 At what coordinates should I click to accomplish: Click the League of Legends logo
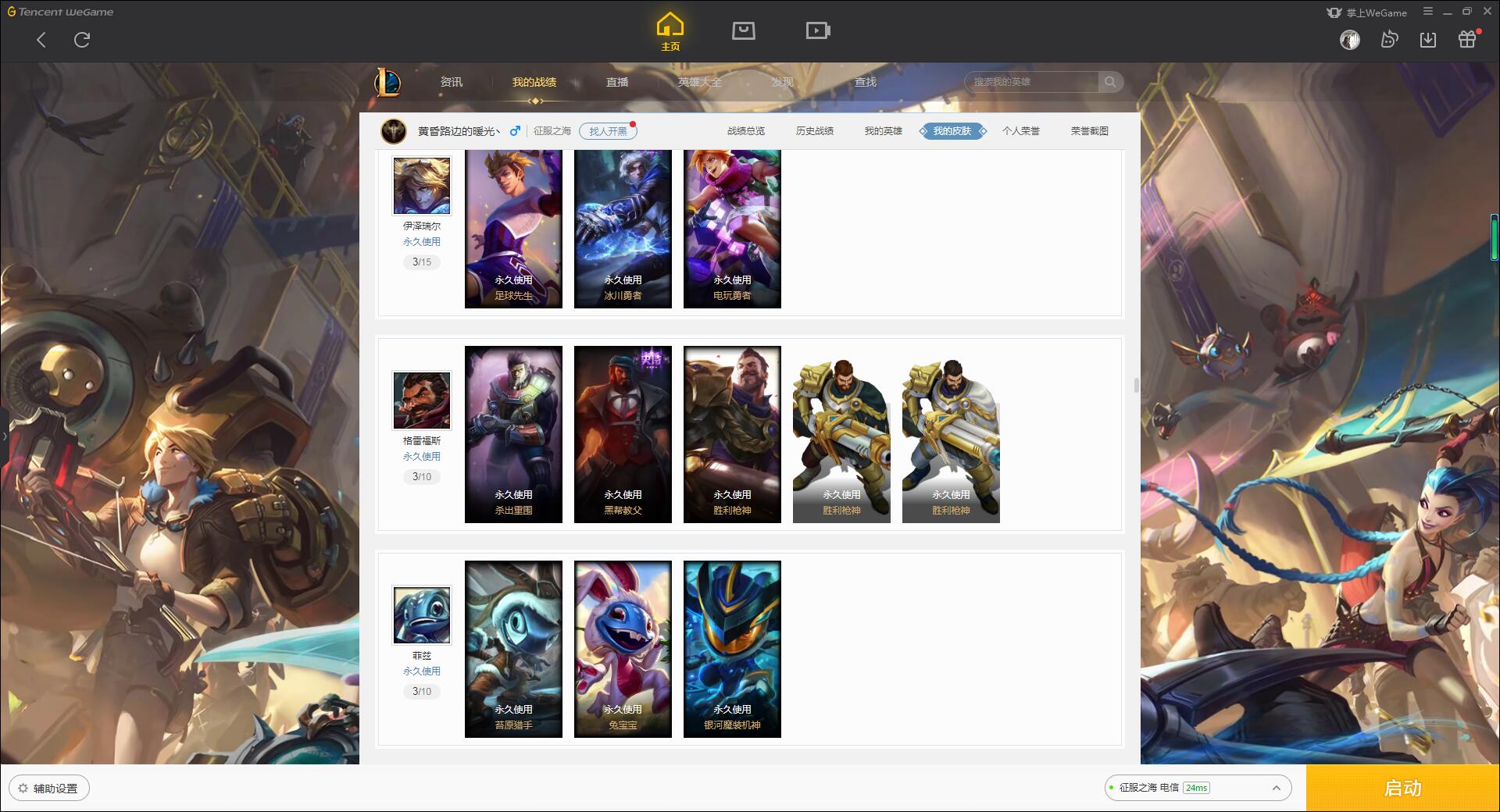(x=387, y=82)
